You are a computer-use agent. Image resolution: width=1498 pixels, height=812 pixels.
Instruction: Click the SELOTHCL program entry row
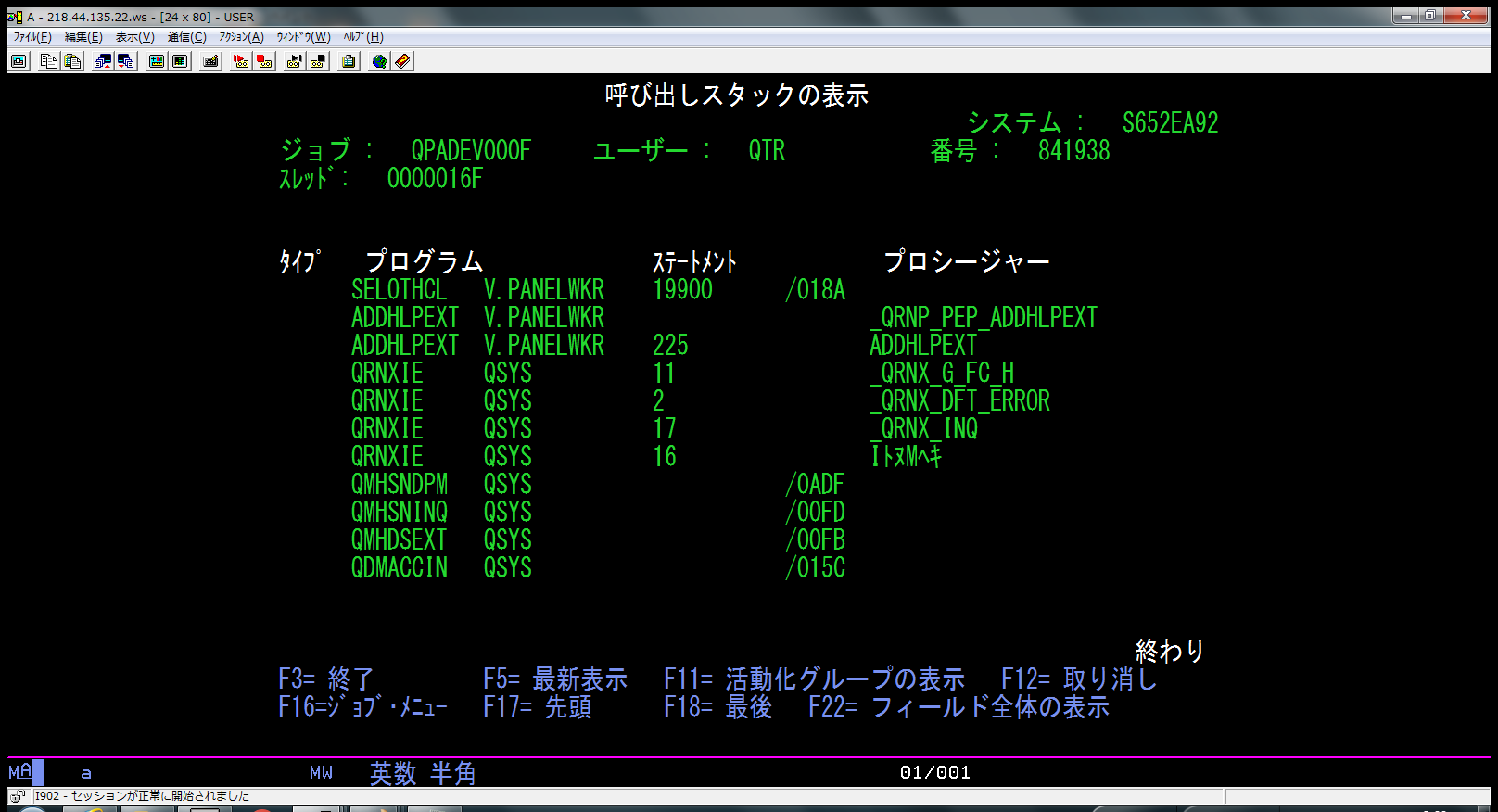click(x=399, y=290)
